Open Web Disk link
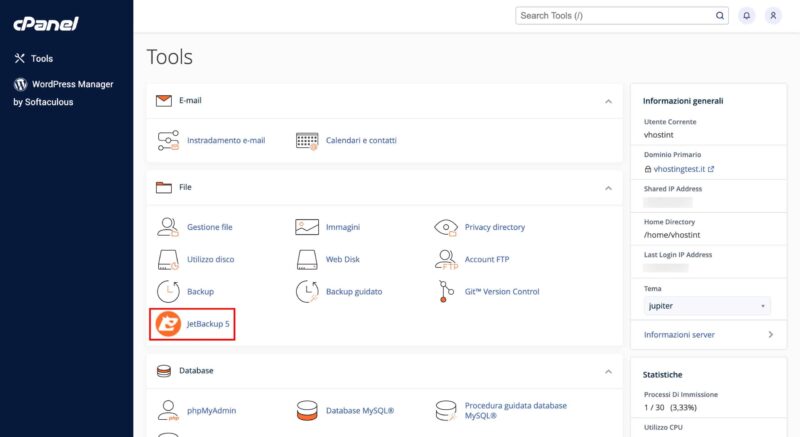 click(x=343, y=259)
